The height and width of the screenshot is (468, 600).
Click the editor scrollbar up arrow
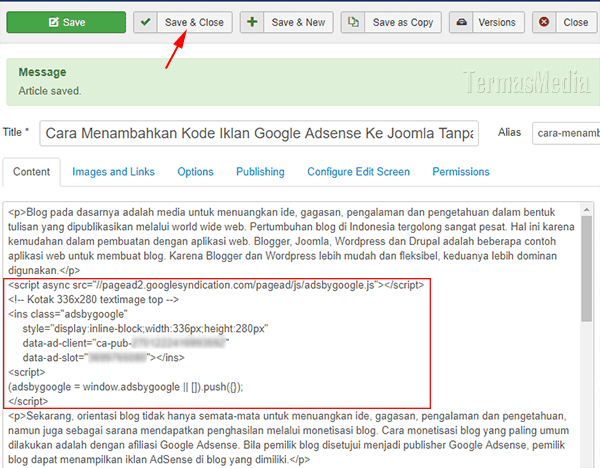(587, 209)
